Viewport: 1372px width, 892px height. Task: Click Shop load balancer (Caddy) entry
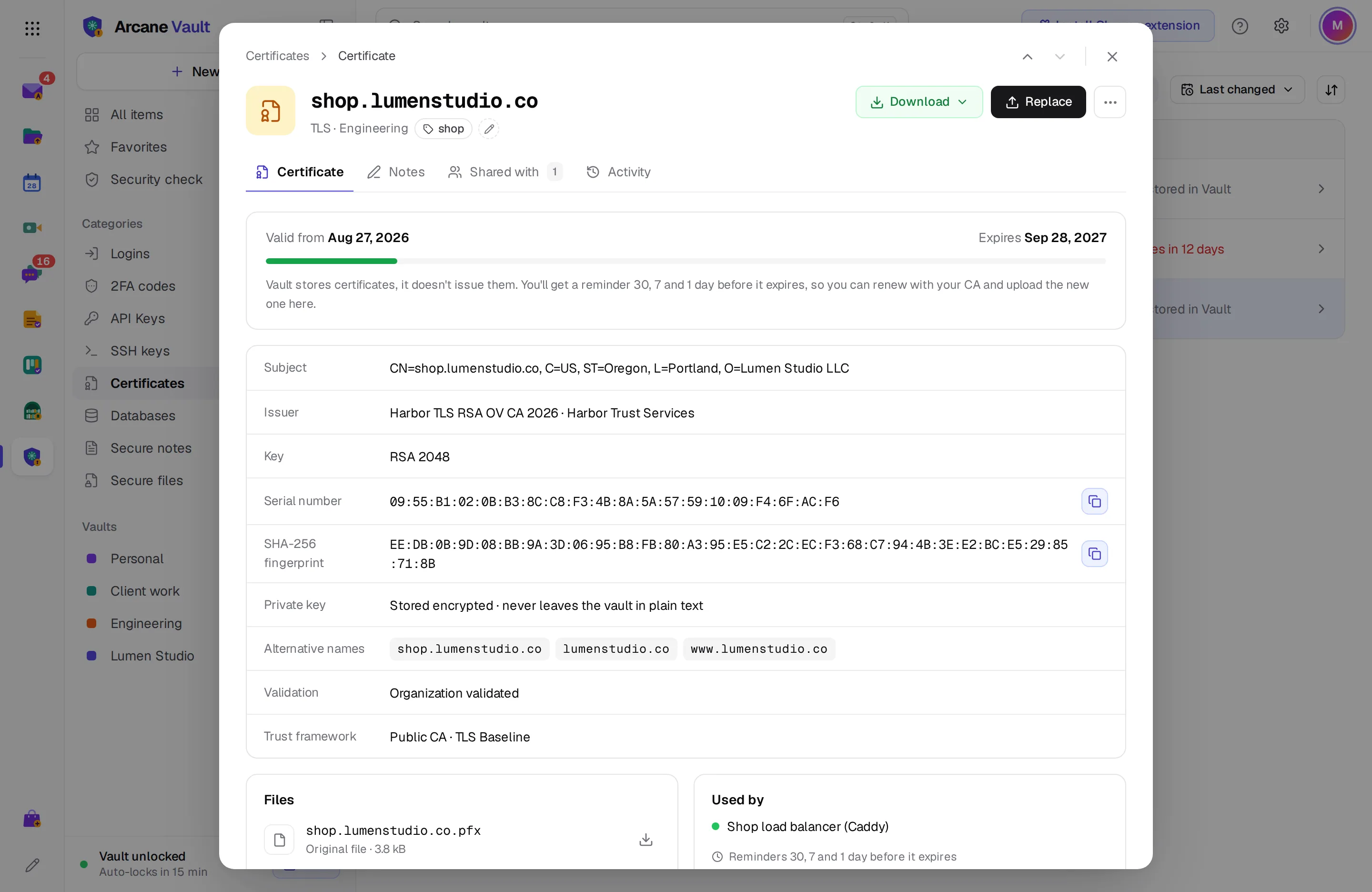807,827
